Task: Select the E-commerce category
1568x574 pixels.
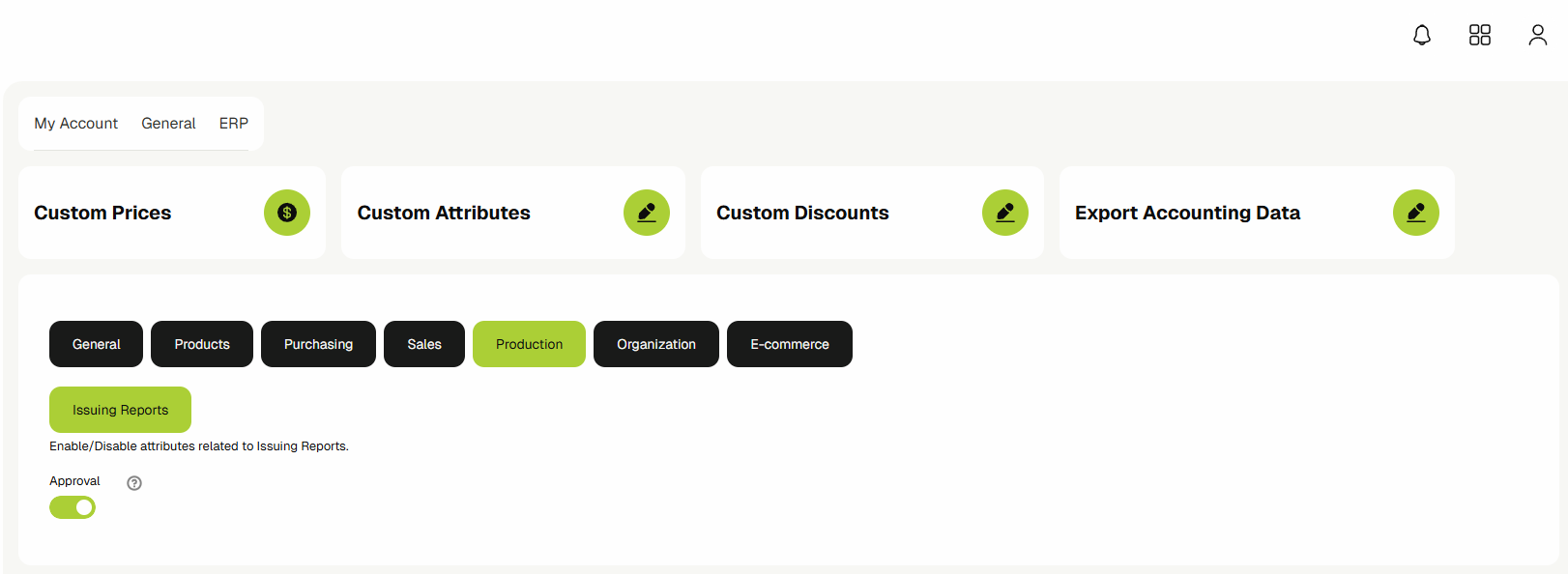Action: 789,343
